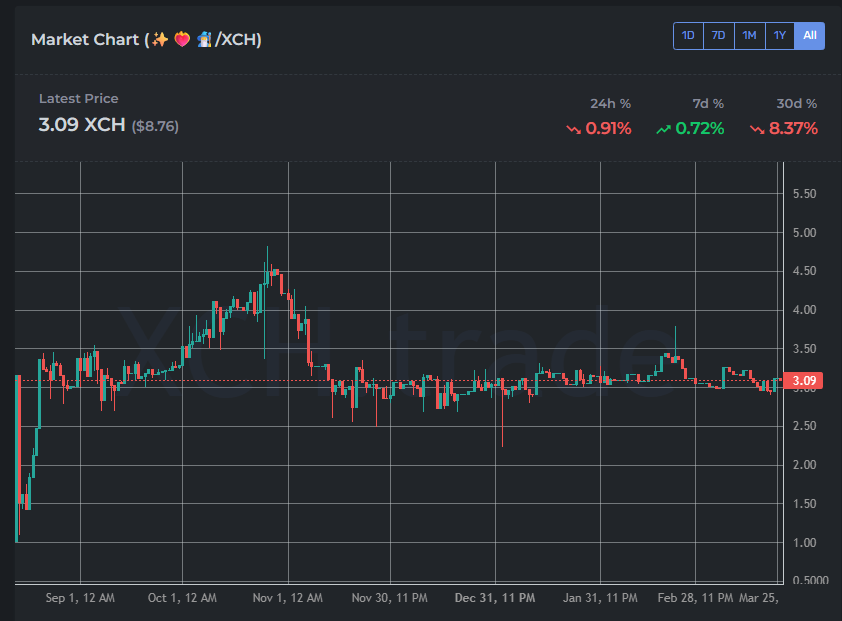This screenshot has height=621, width=842.
Task: Click the Jan 31, 11 PM axis label
Action: (x=600, y=598)
